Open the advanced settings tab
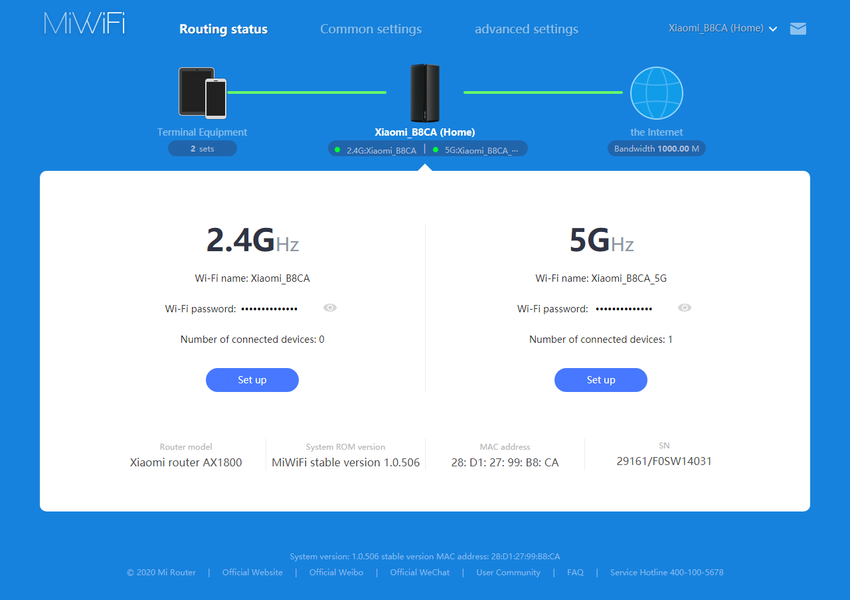 (x=526, y=29)
